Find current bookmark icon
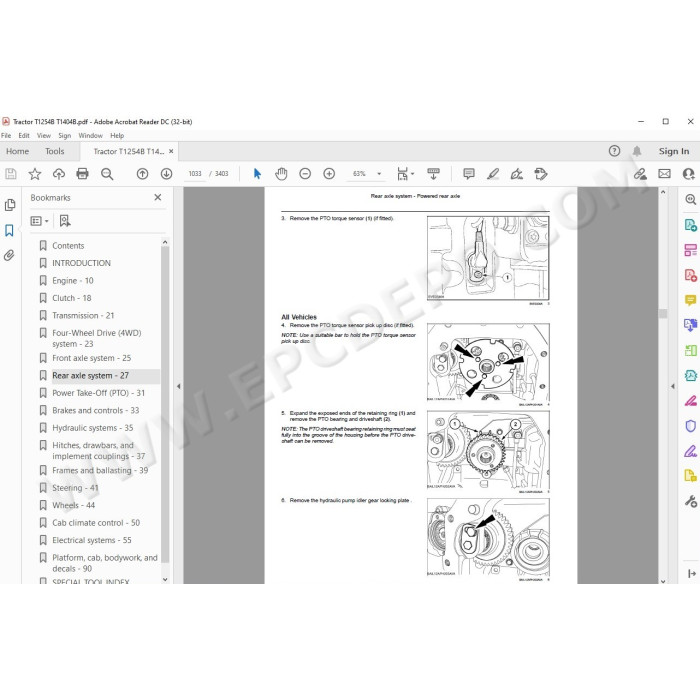This screenshot has width=700, height=700. [65, 221]
